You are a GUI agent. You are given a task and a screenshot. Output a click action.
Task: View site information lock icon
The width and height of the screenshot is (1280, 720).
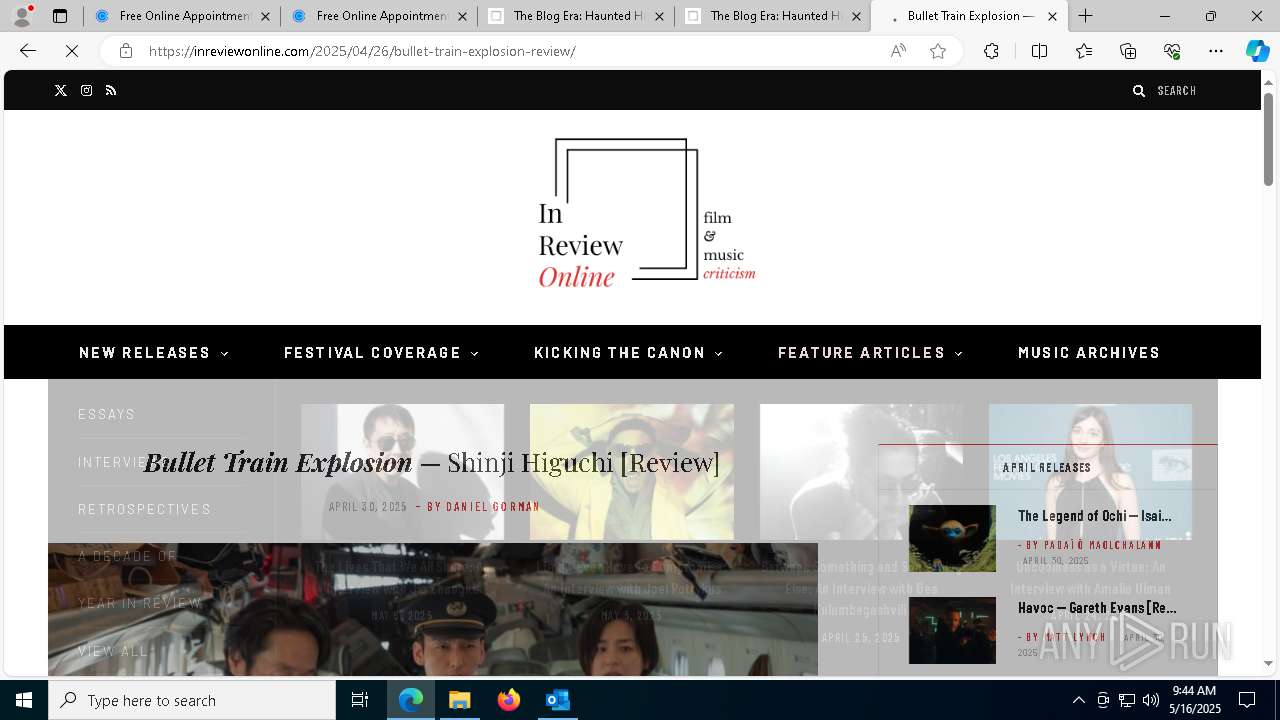point(125,51)
